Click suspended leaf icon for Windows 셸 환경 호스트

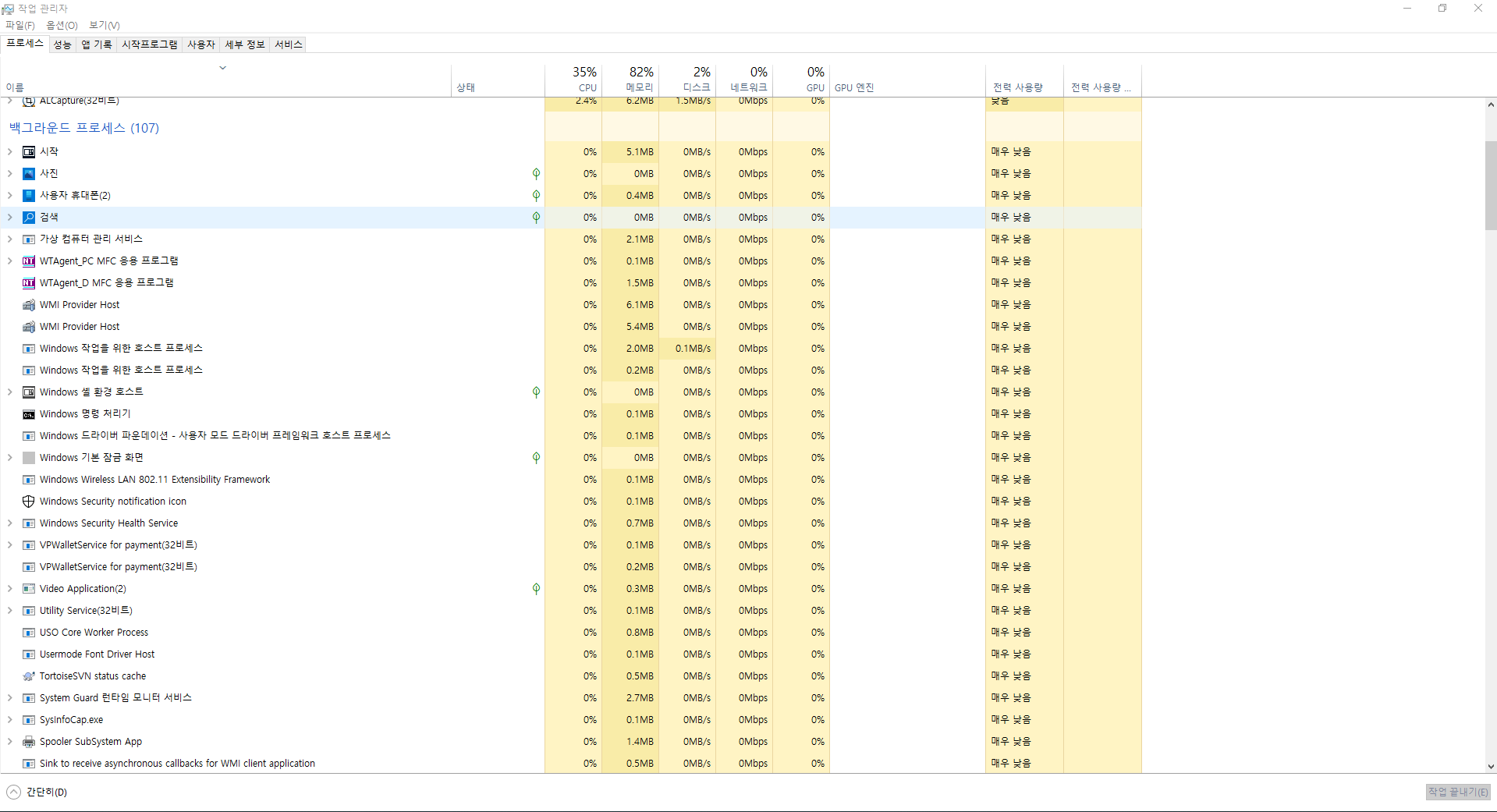tap(536, 392)
